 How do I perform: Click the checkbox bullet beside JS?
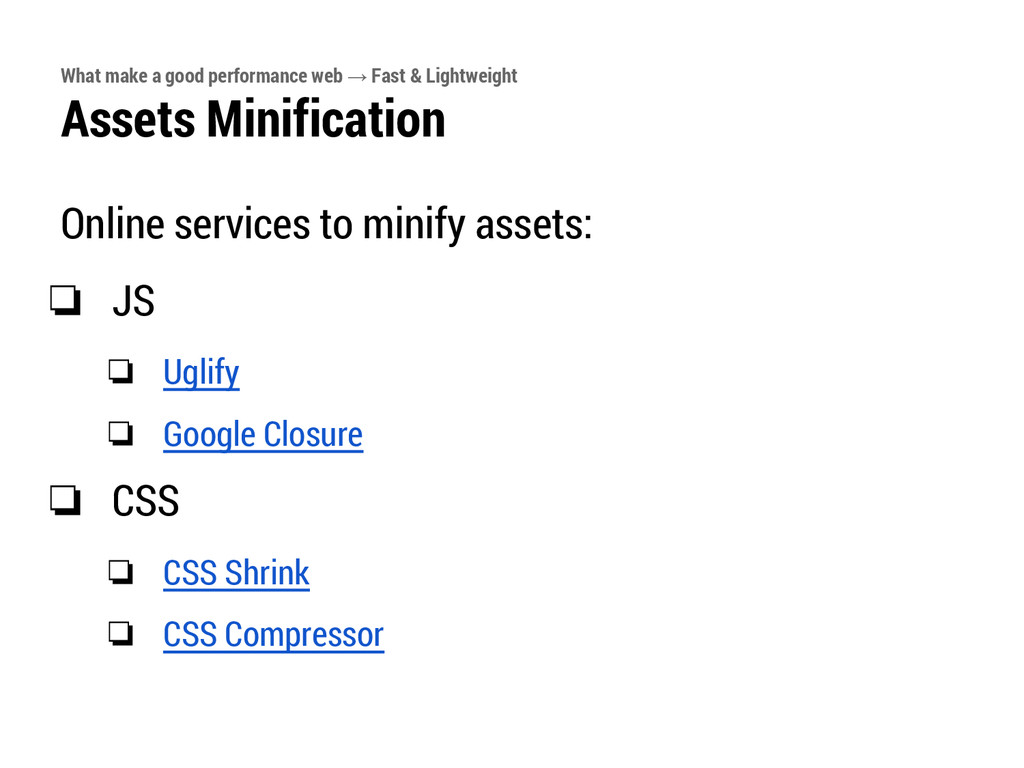(65, 300)
